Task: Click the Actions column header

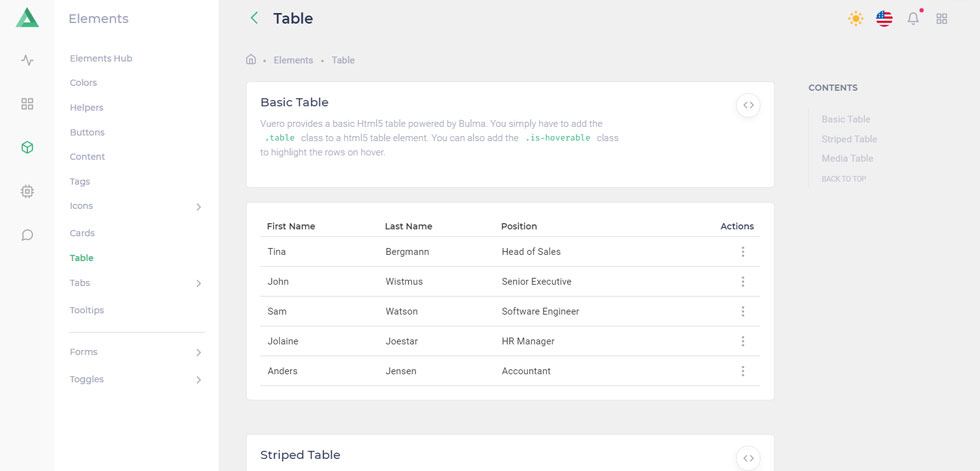Action: point(737,226)
